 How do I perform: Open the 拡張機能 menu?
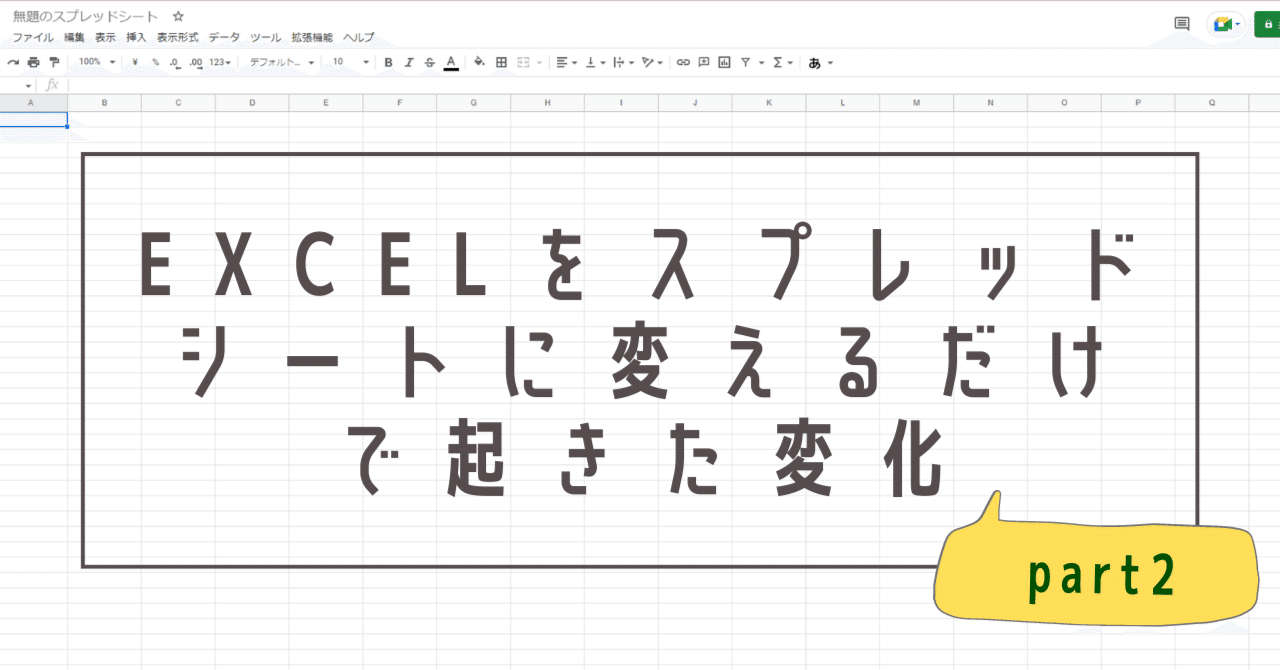[x=312, y=37]
